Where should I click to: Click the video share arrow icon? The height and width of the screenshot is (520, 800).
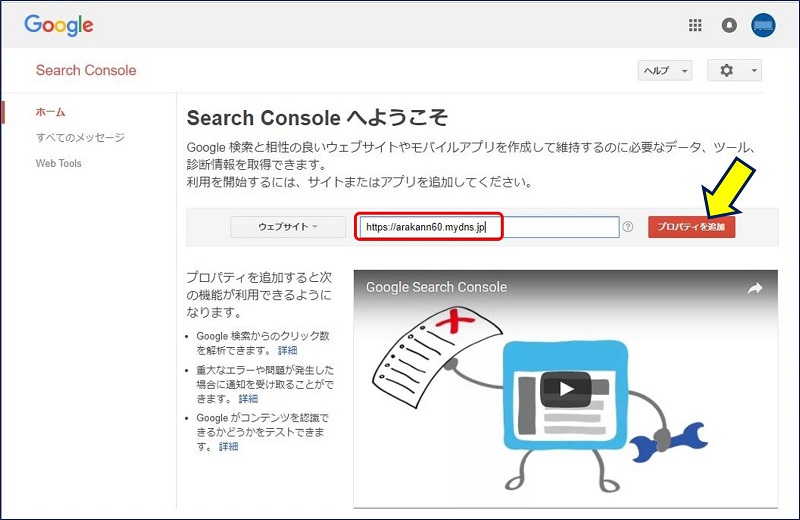[755, 288]
